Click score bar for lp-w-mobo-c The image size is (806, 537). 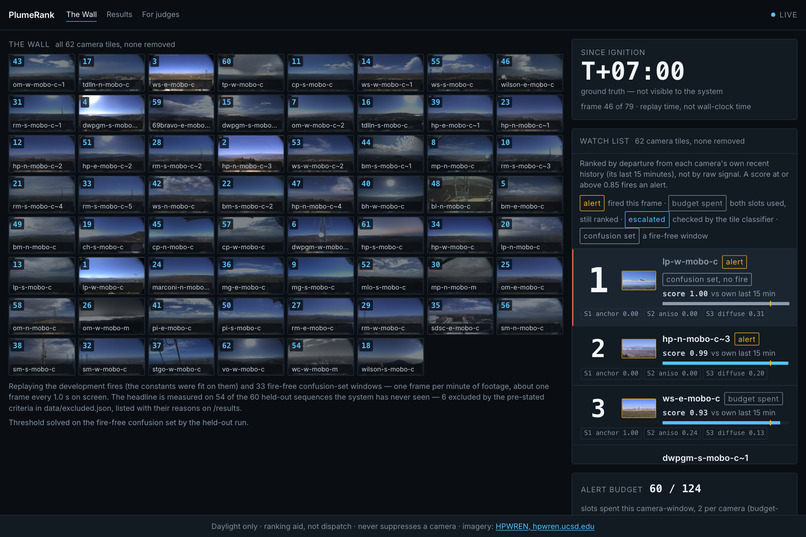725,304
